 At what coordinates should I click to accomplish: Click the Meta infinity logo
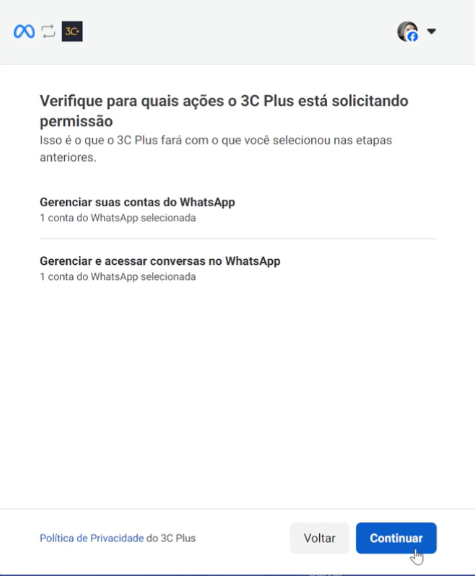(x=24, y=32)
